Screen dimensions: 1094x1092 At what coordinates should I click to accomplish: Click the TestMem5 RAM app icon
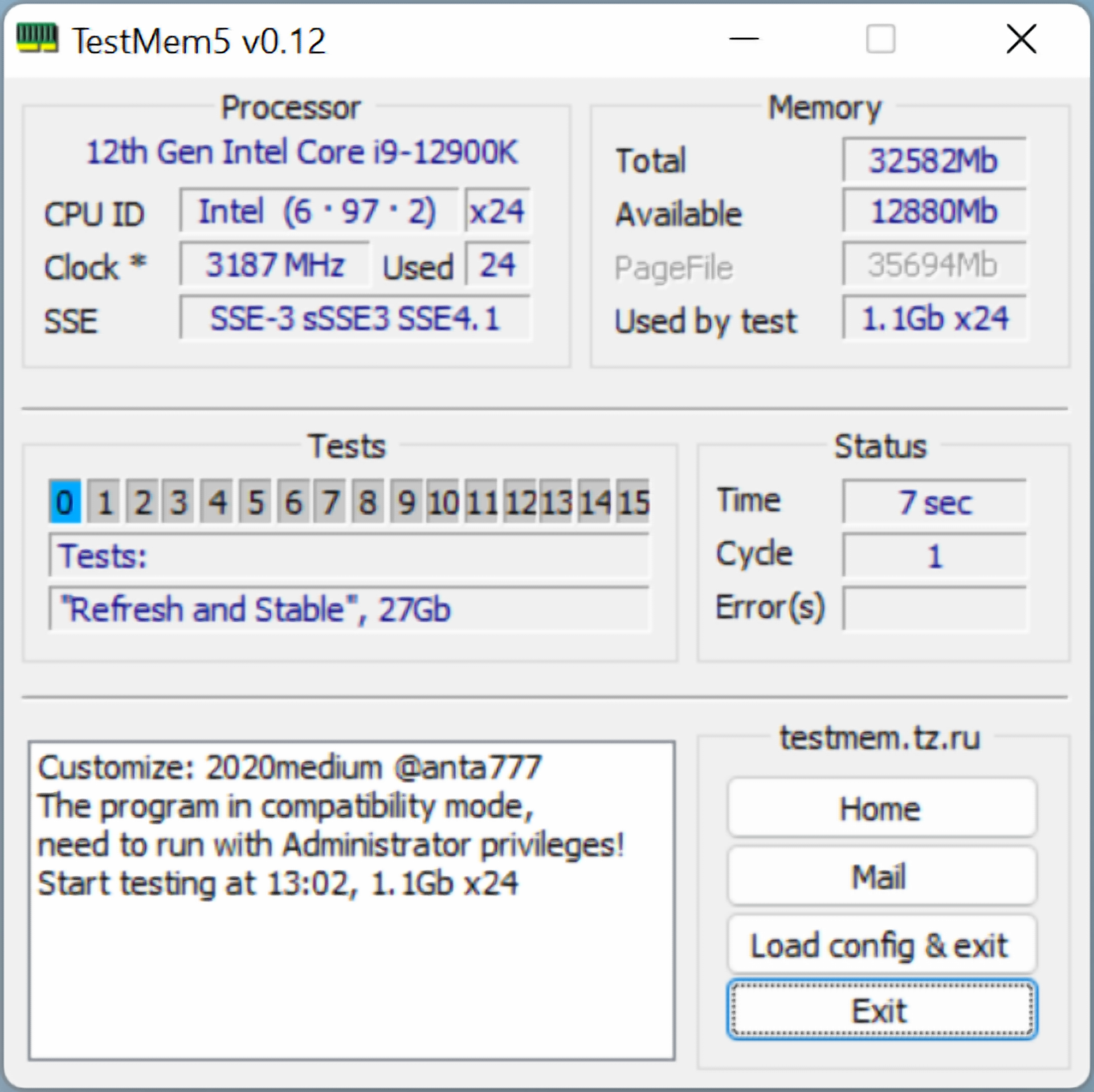(x=37, y=39)
